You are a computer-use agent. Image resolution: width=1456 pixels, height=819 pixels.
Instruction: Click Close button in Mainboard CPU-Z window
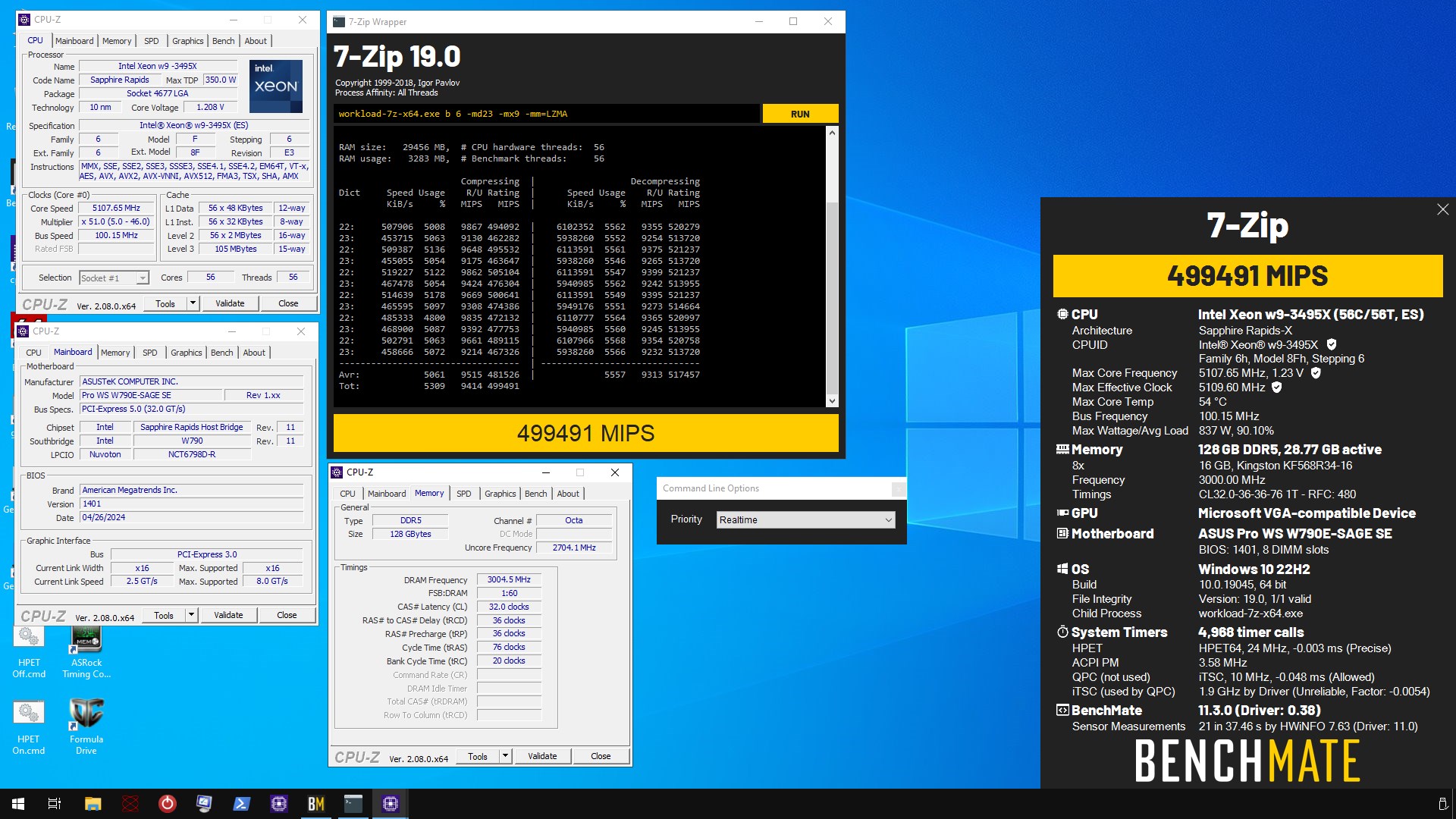tap(287, 615)
